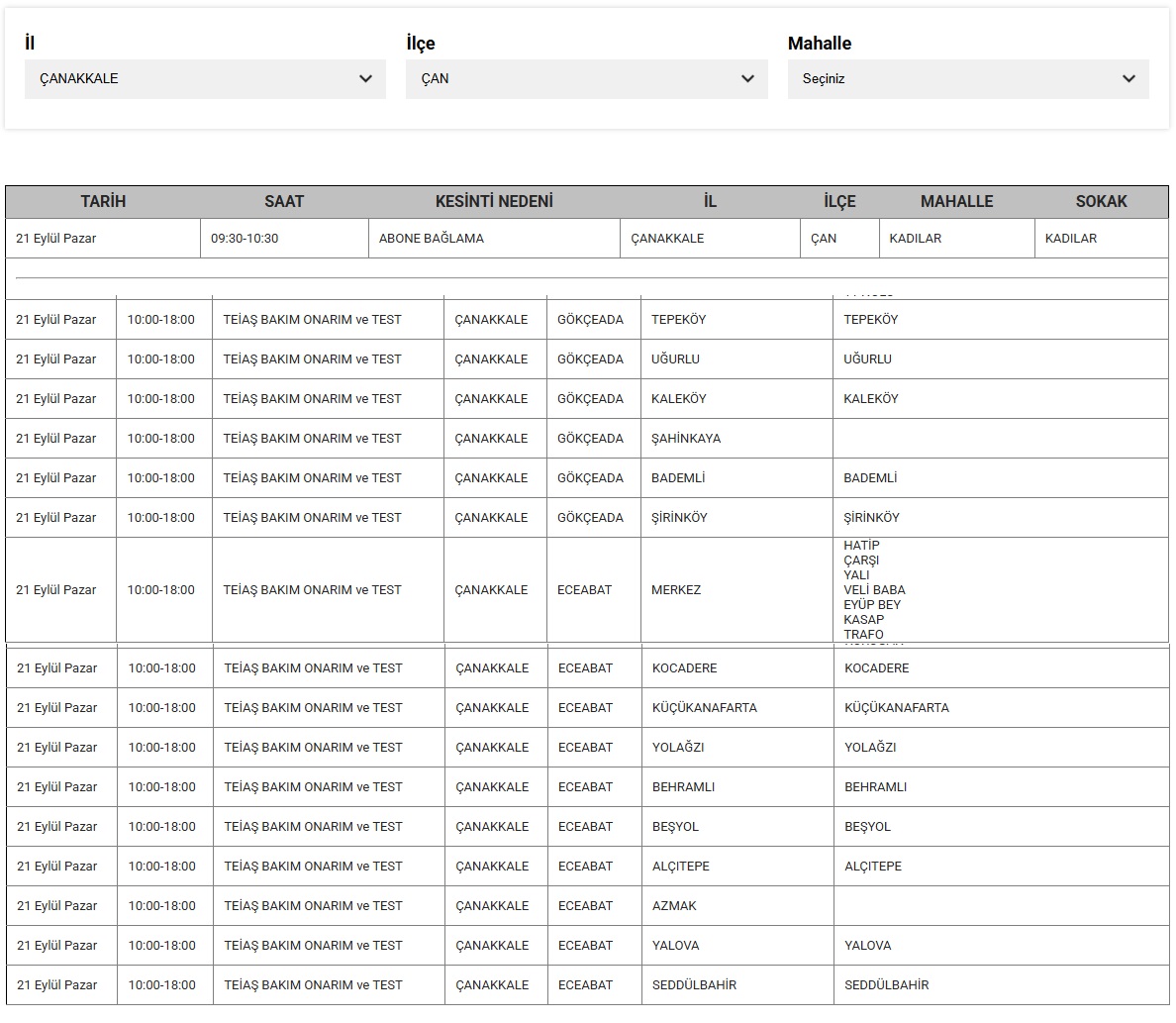This screenshot has width=1176, height=1023.
Task: Click ÇANAKKALE in the KADILAR row
Action: coord(667,239)
